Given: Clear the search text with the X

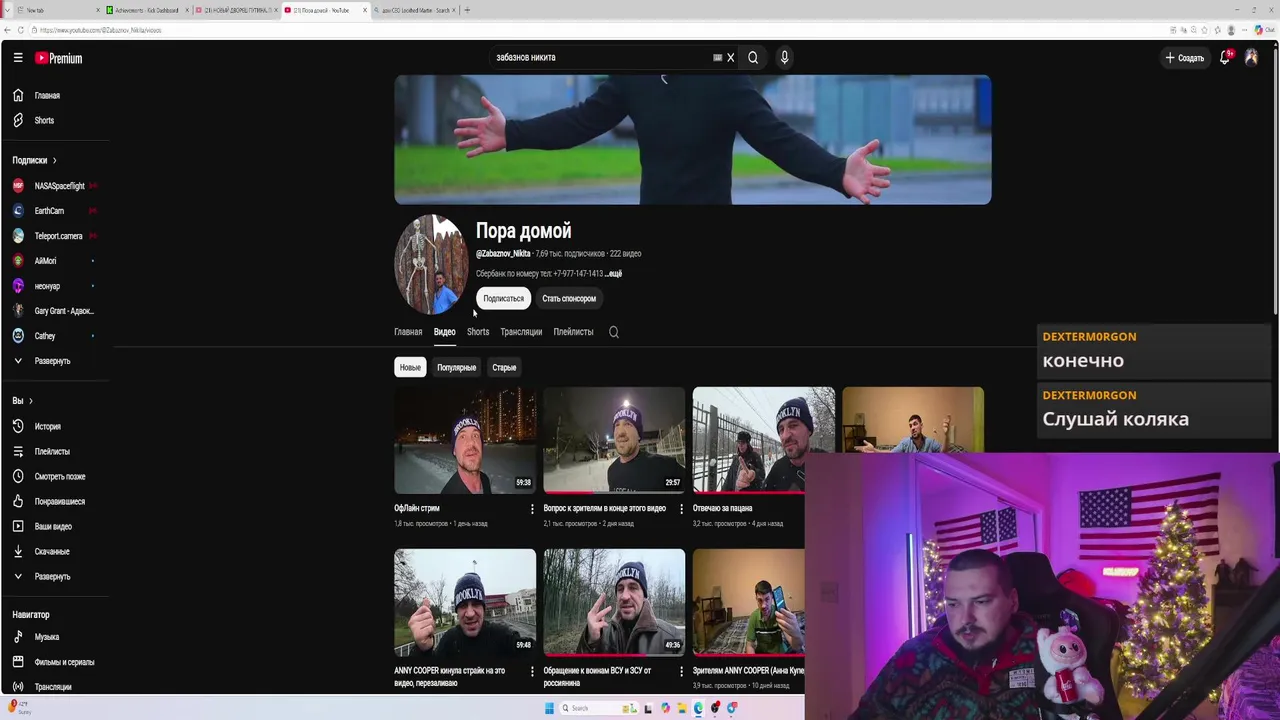Looking at the screenshot, I should point(731,57).
